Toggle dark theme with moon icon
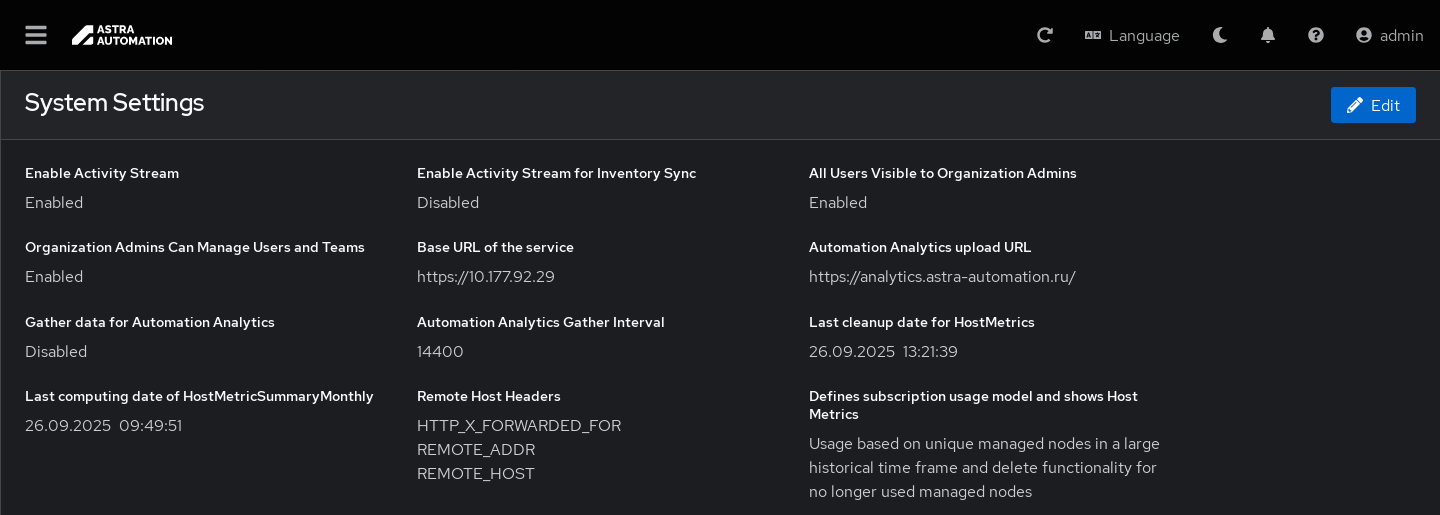Image resolution: width=1440 pixels, height=515 pixels. pyautogui.click(x=1220, y=35)
